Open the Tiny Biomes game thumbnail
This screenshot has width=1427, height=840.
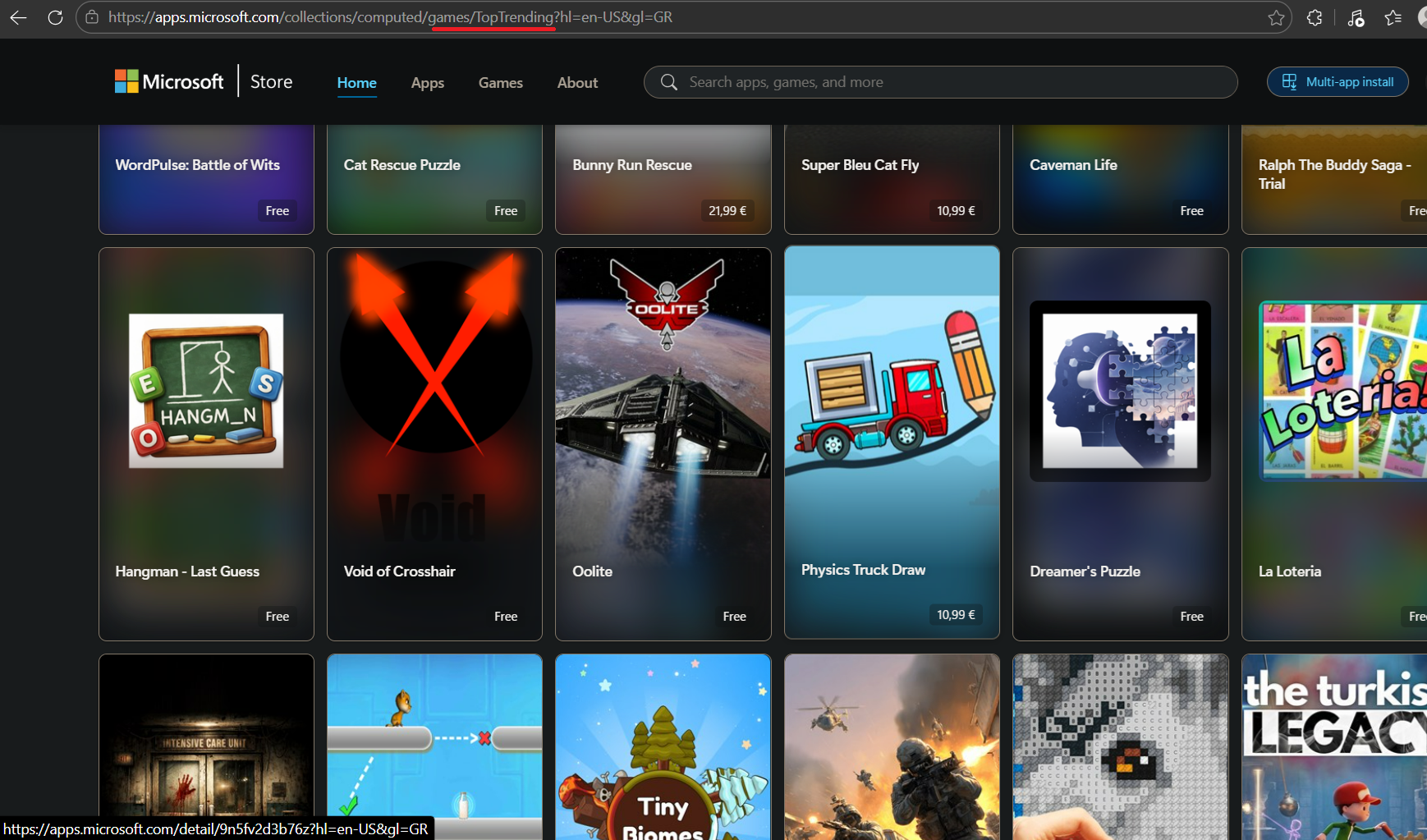(x=663, y=746)
